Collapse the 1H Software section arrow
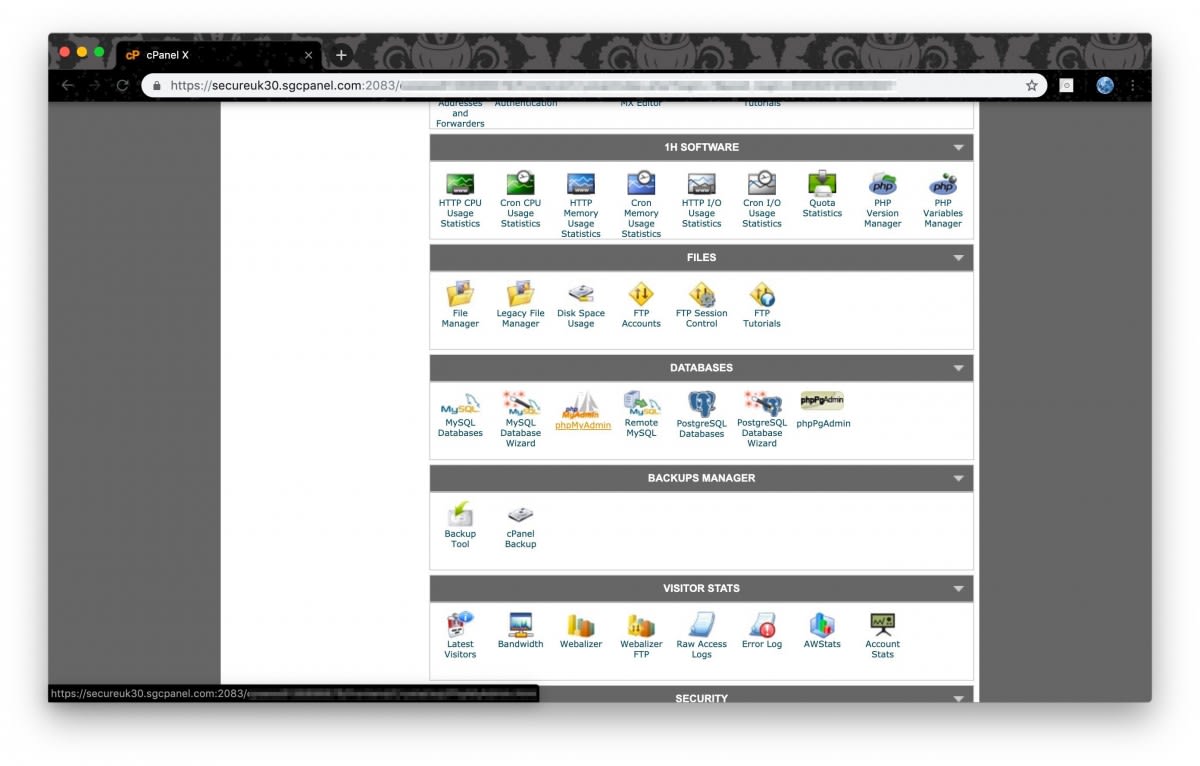The height and width of the screenshot is (766, 1200). tap(958, 148)
